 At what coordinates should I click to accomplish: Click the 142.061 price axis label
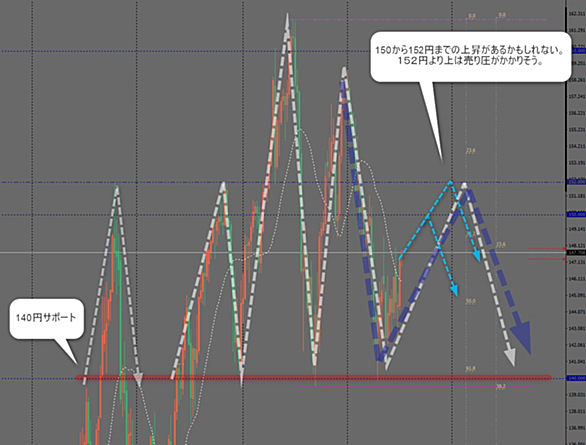(x=576, y=345)
